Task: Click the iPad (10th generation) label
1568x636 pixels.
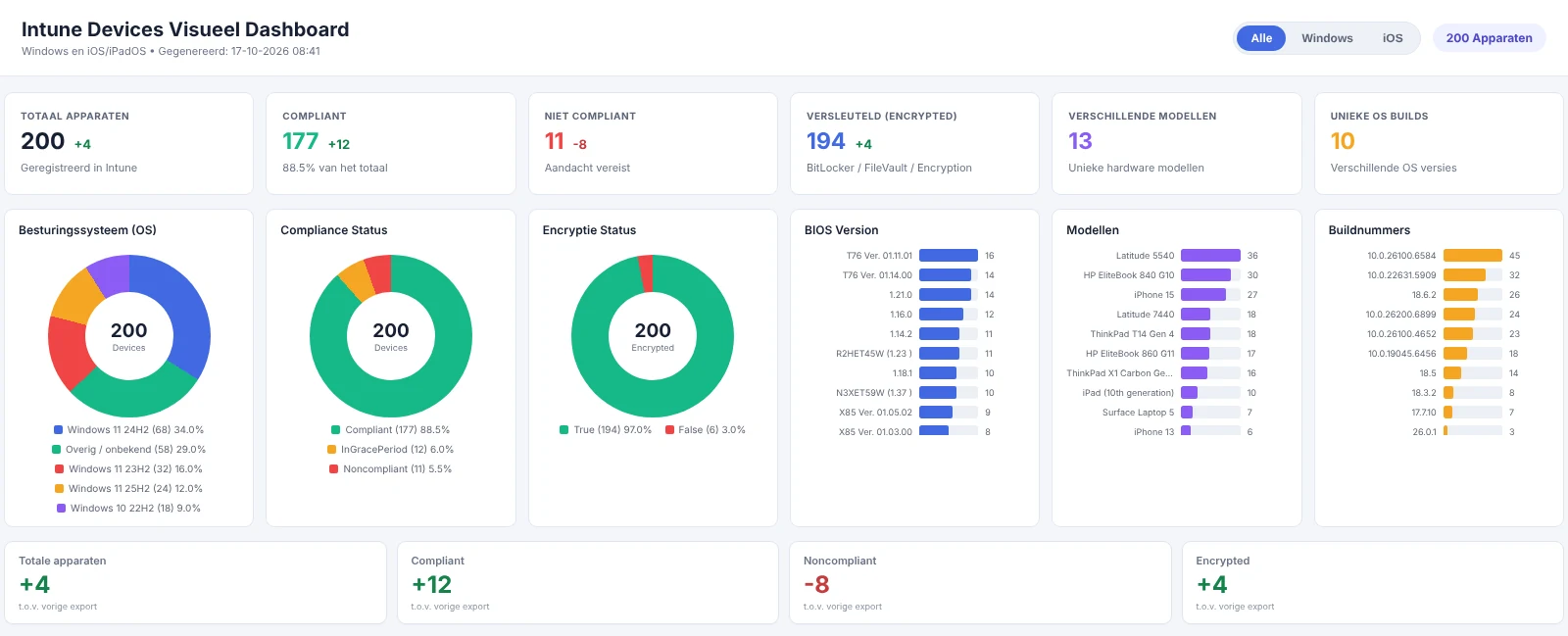Action: (1128, 393)
